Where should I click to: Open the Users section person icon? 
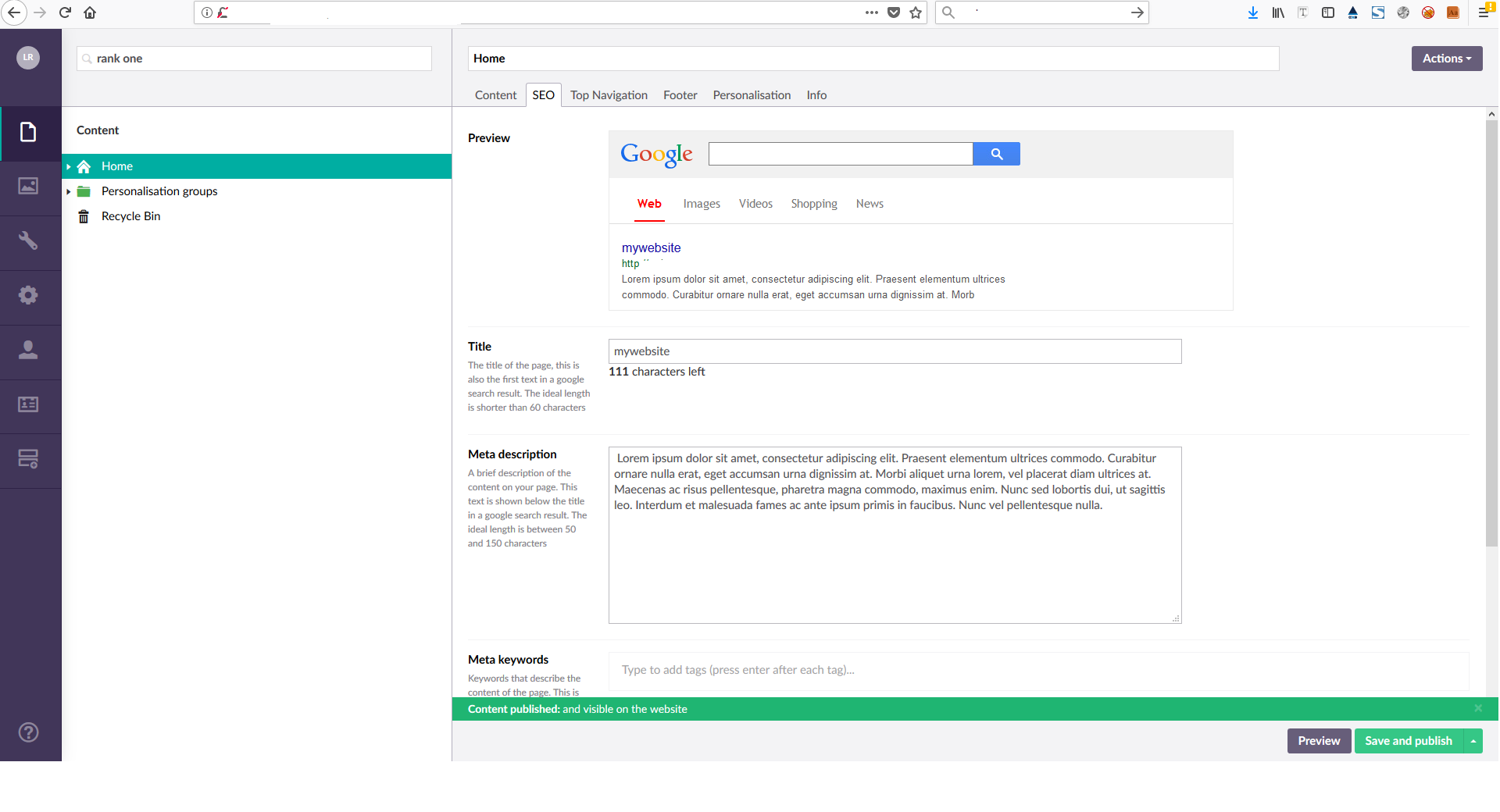[28, 350]
